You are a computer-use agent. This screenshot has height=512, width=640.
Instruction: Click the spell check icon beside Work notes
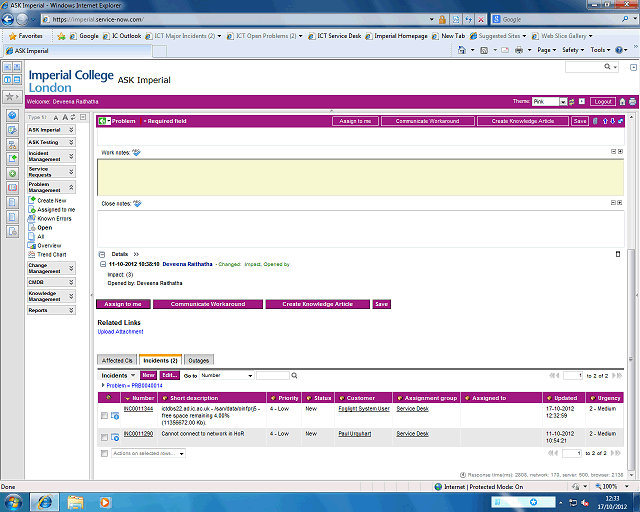pos(137,152)
